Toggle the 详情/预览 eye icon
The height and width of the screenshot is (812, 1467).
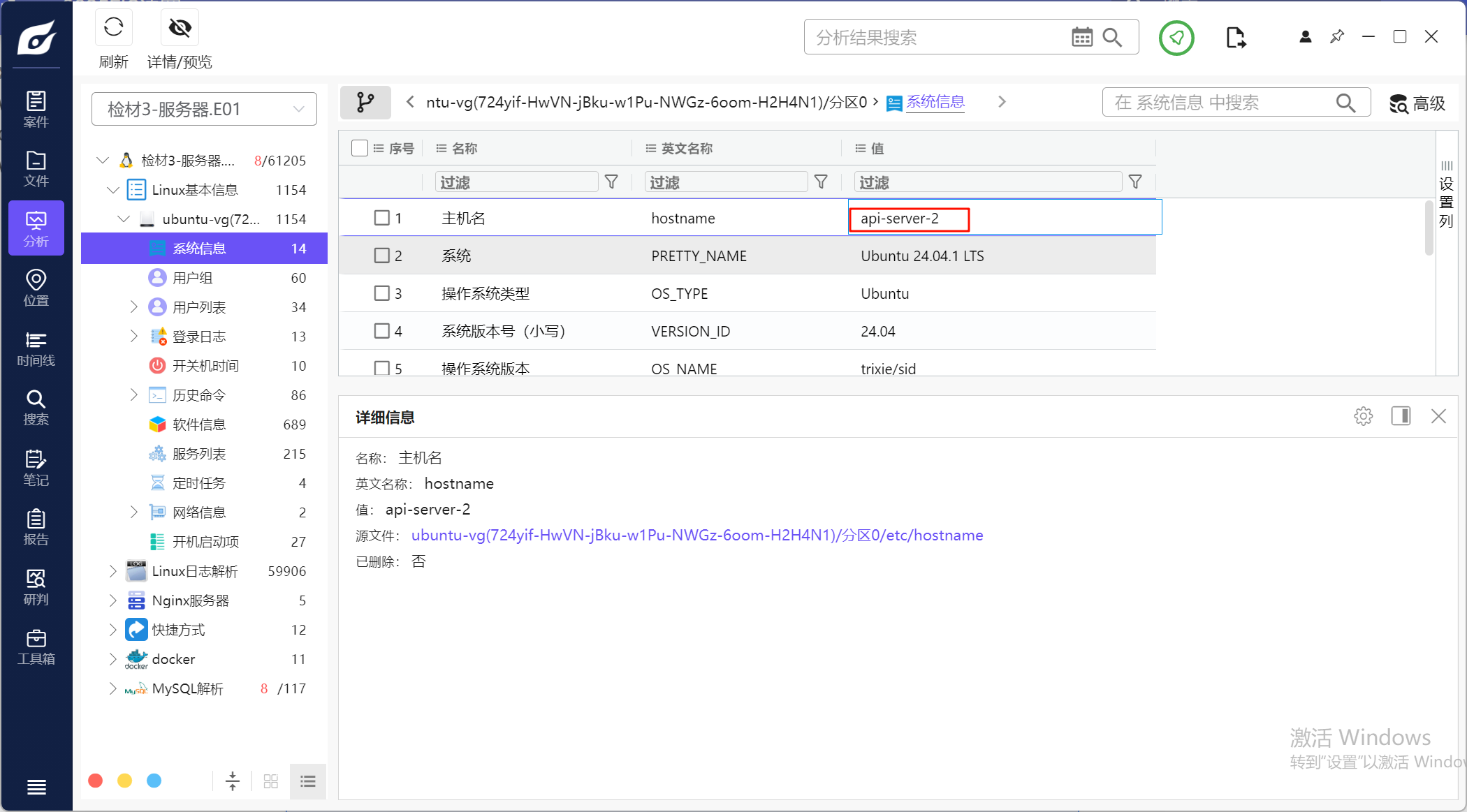tap(180, 28)
